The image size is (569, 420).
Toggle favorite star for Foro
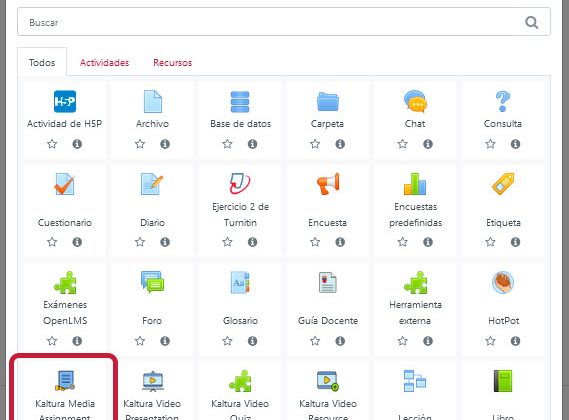140,341
